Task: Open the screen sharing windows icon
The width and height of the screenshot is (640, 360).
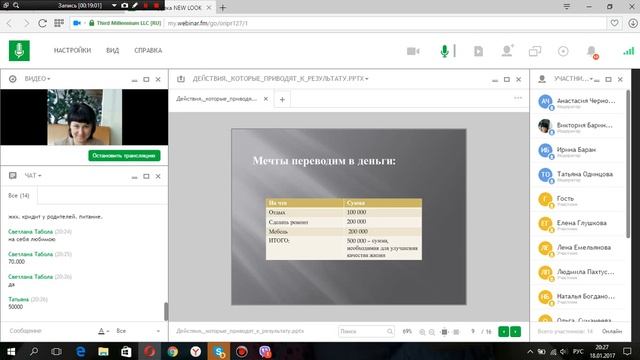Action: pyautogui.click(x=535, y=51)
